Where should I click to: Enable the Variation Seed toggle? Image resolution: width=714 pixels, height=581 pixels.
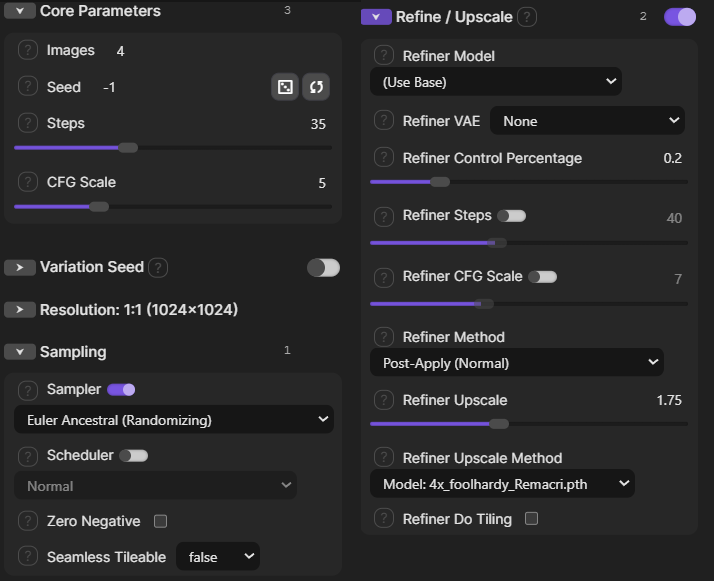[x=323, y=267]
